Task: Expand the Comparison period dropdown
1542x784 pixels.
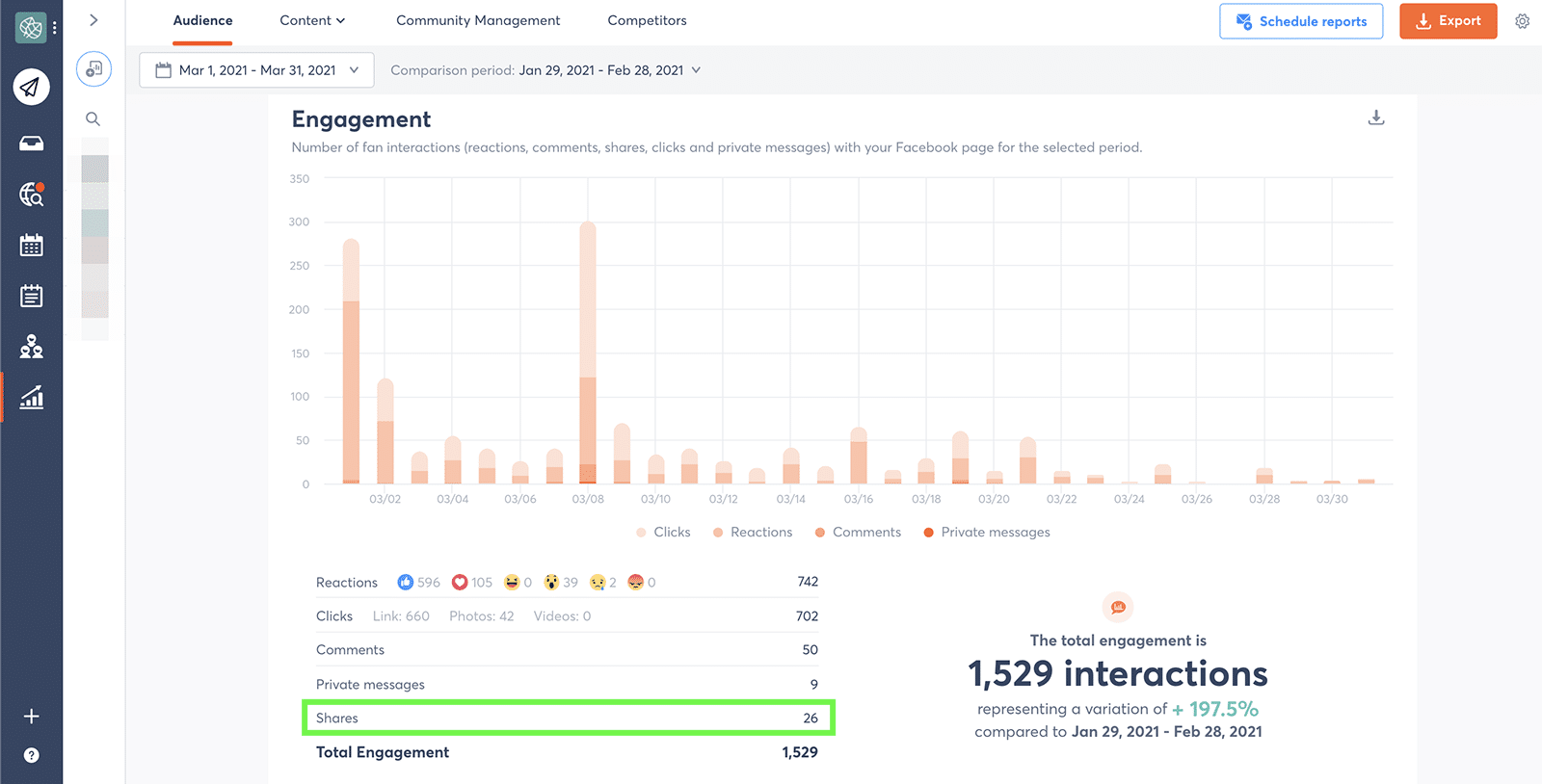Action: coord(545,70)
